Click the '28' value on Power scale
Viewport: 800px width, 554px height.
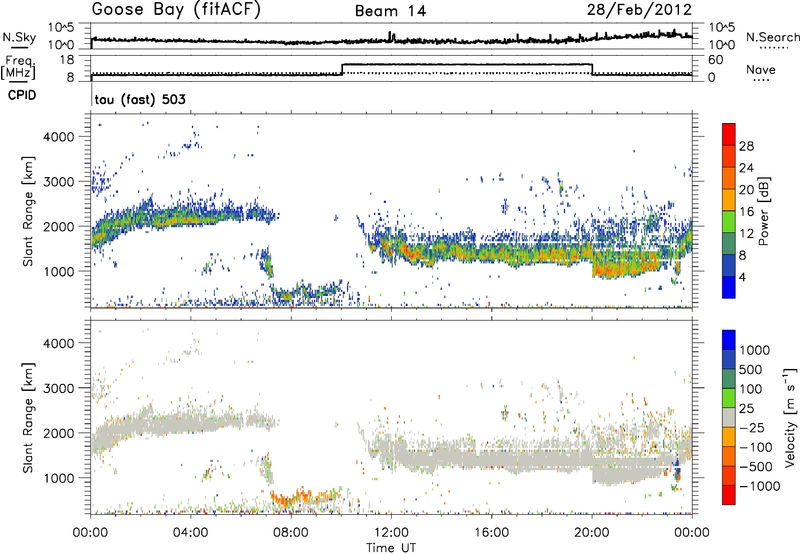(746, 146)
